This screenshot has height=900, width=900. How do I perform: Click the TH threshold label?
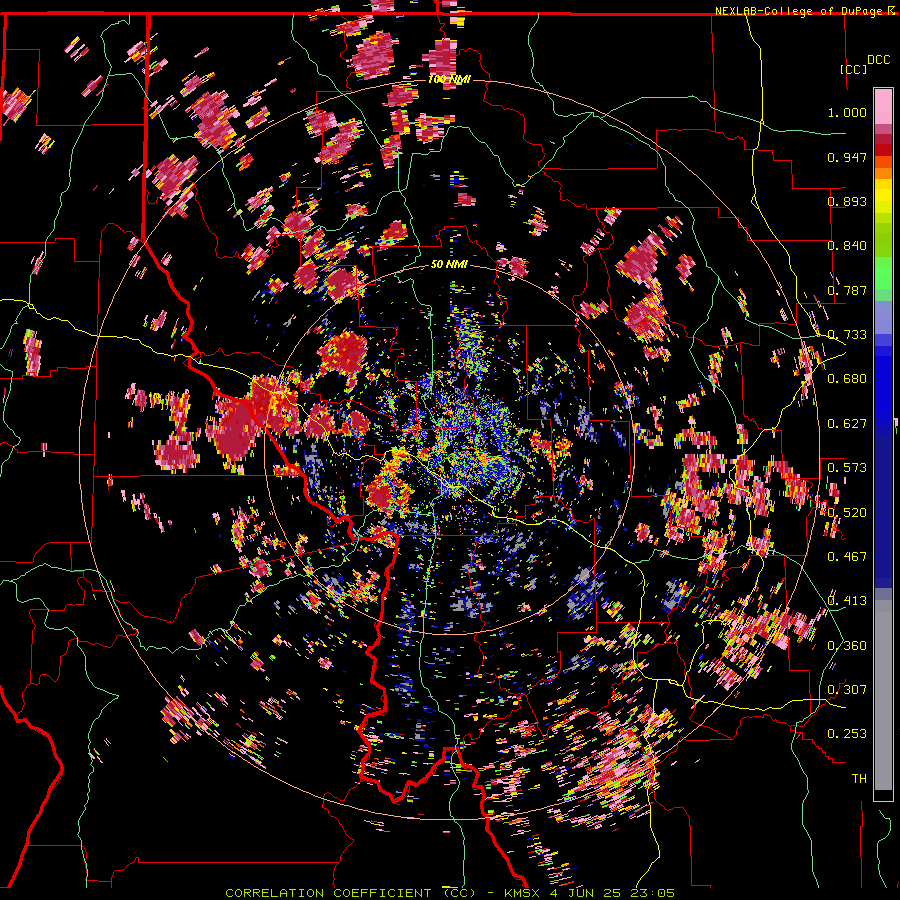coord(859,779)
